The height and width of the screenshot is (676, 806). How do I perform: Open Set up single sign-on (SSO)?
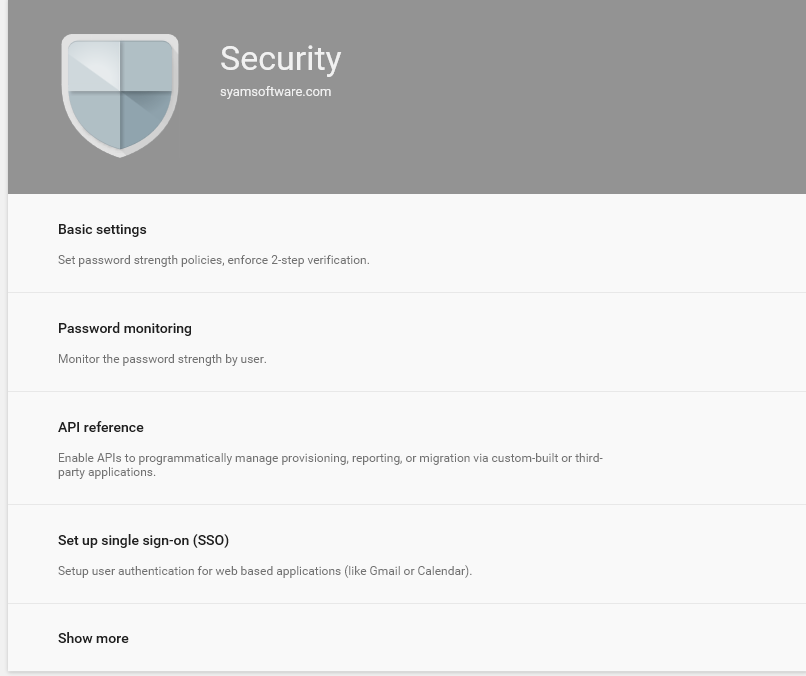(143, 540)
